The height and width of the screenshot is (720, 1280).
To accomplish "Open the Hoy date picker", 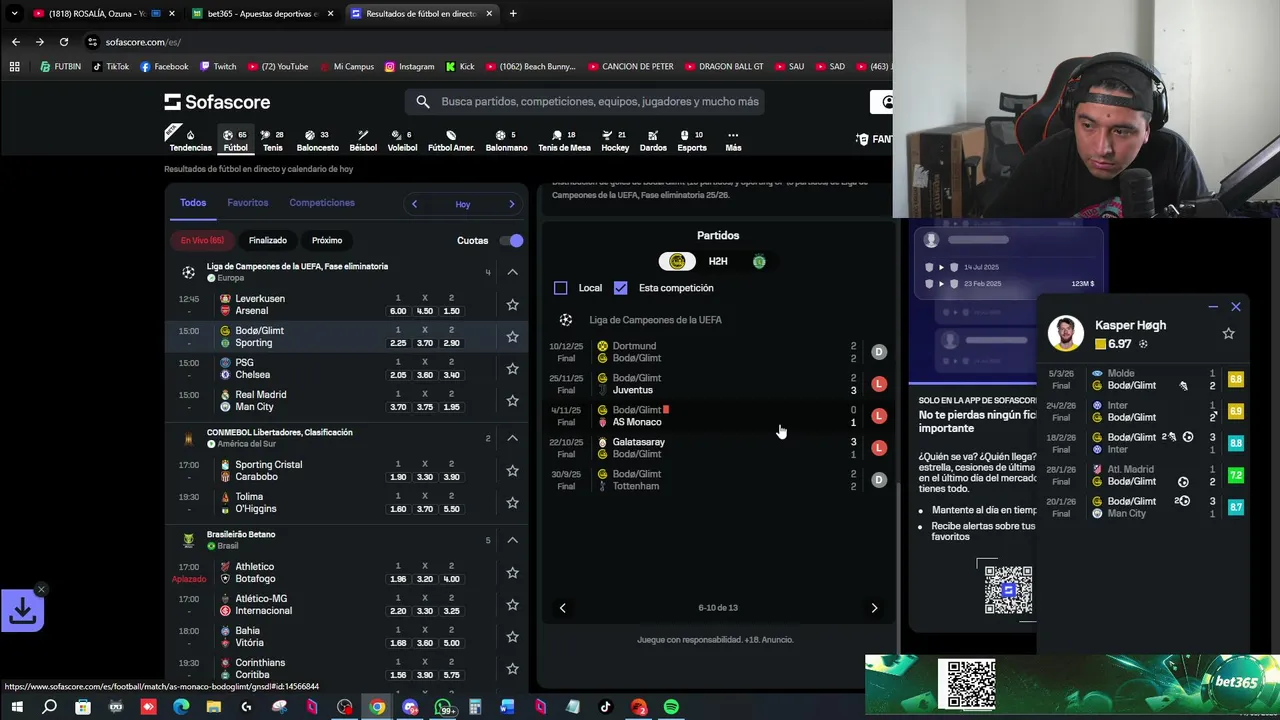I will 463,204.
